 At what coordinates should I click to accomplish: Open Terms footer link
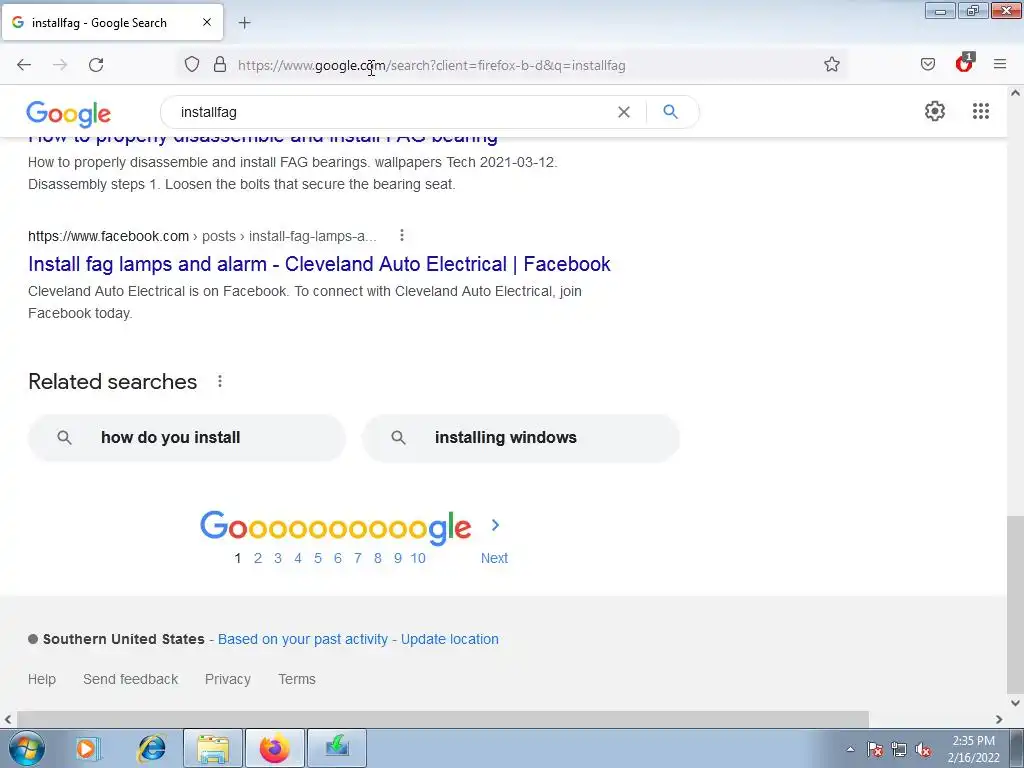(297, 679)
